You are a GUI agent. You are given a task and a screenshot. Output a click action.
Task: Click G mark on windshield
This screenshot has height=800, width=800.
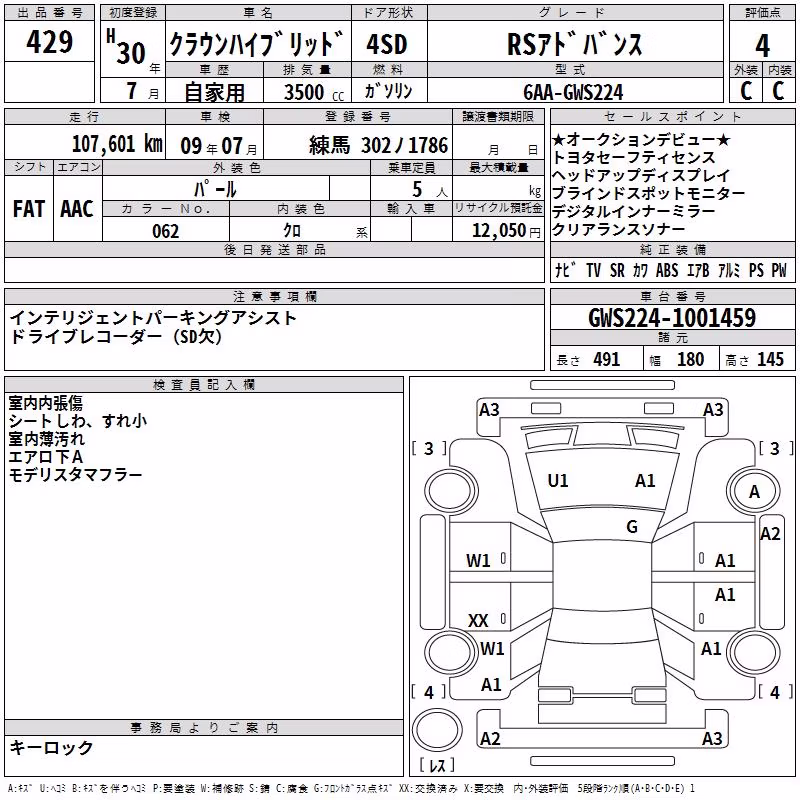[x=632, y=527]
